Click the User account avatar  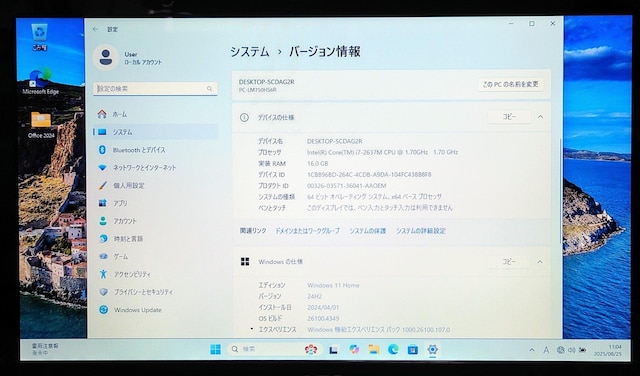point(106,57)
